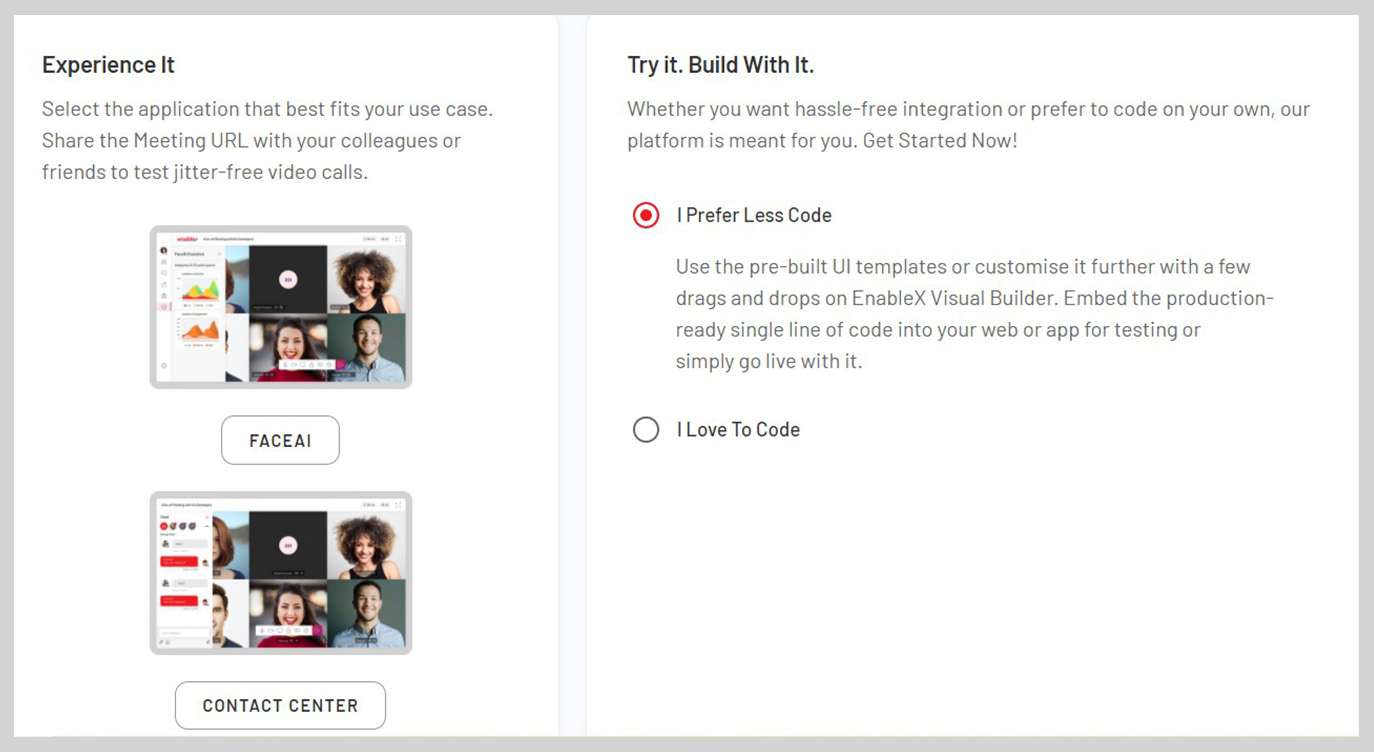The height and width of the screenshot is (752, 1374).
Task: End the call using the red hang-up button
Action: 340,364
